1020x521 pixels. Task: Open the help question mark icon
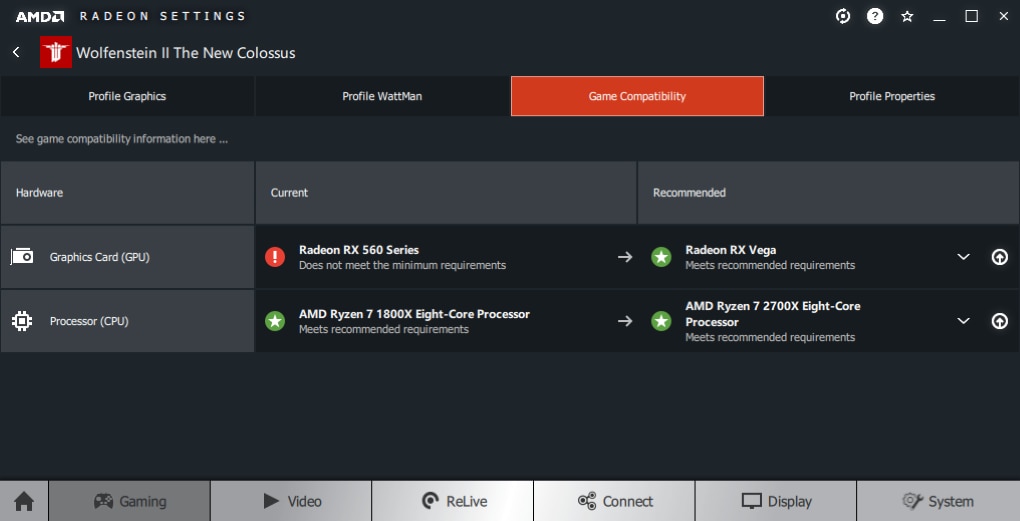click(875, 16)
